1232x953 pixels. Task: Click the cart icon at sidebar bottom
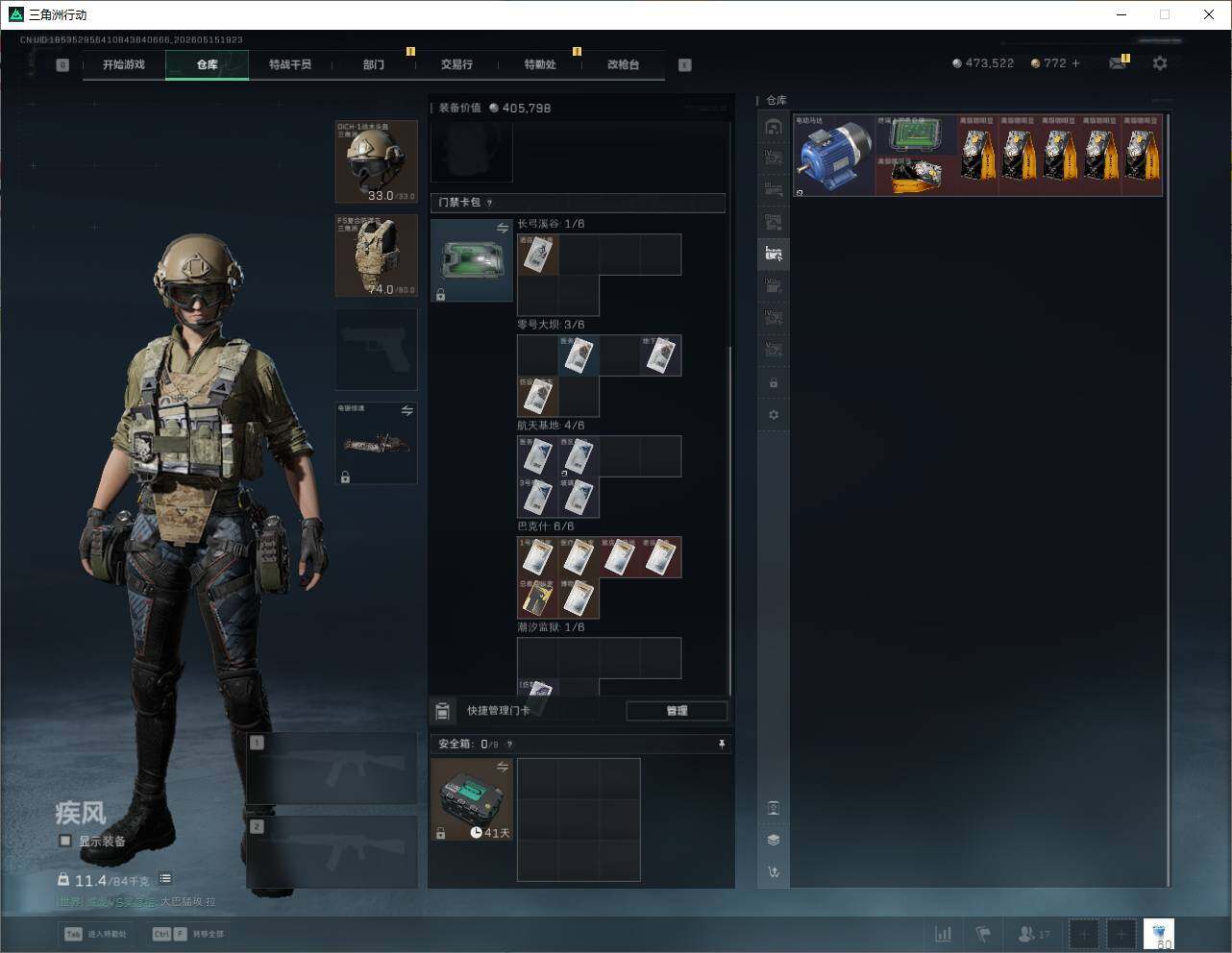774,872
